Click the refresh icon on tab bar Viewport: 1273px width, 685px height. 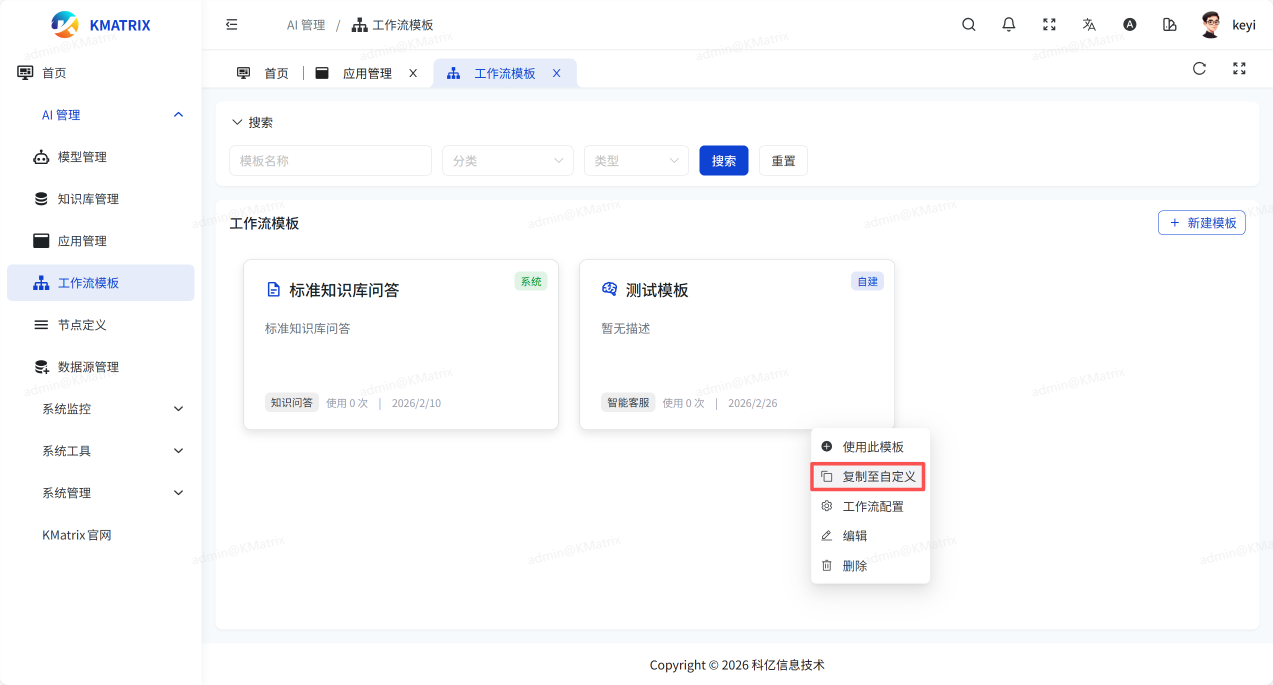[1199, 69]
